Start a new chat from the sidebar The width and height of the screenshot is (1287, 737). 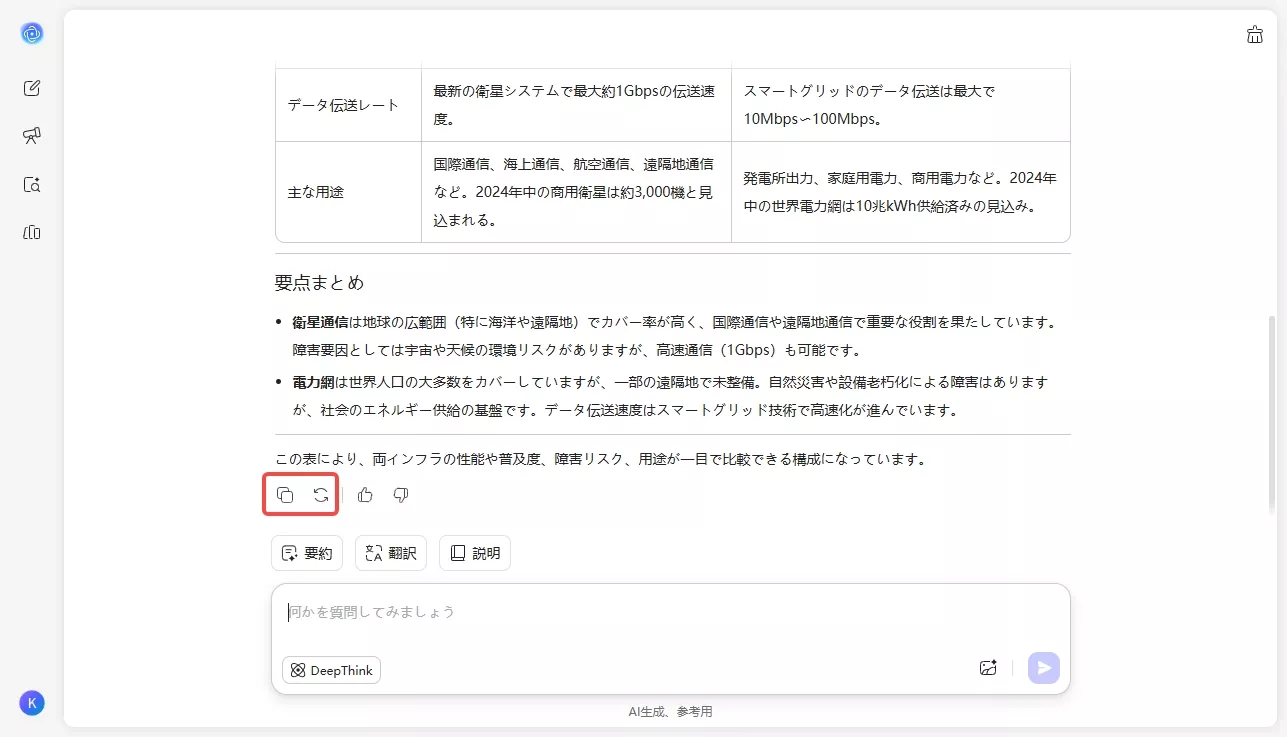tap(31, 87)
